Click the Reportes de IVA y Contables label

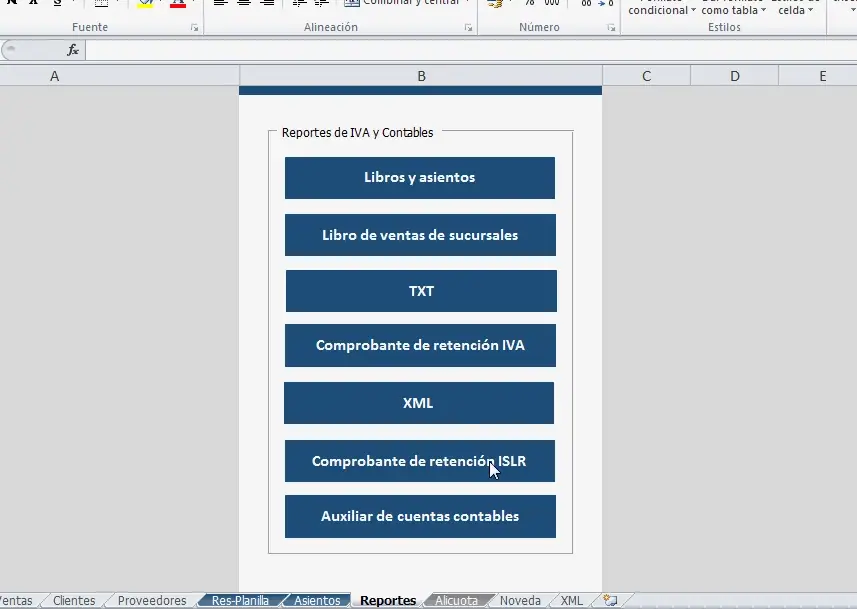click(x=357, y=132)
